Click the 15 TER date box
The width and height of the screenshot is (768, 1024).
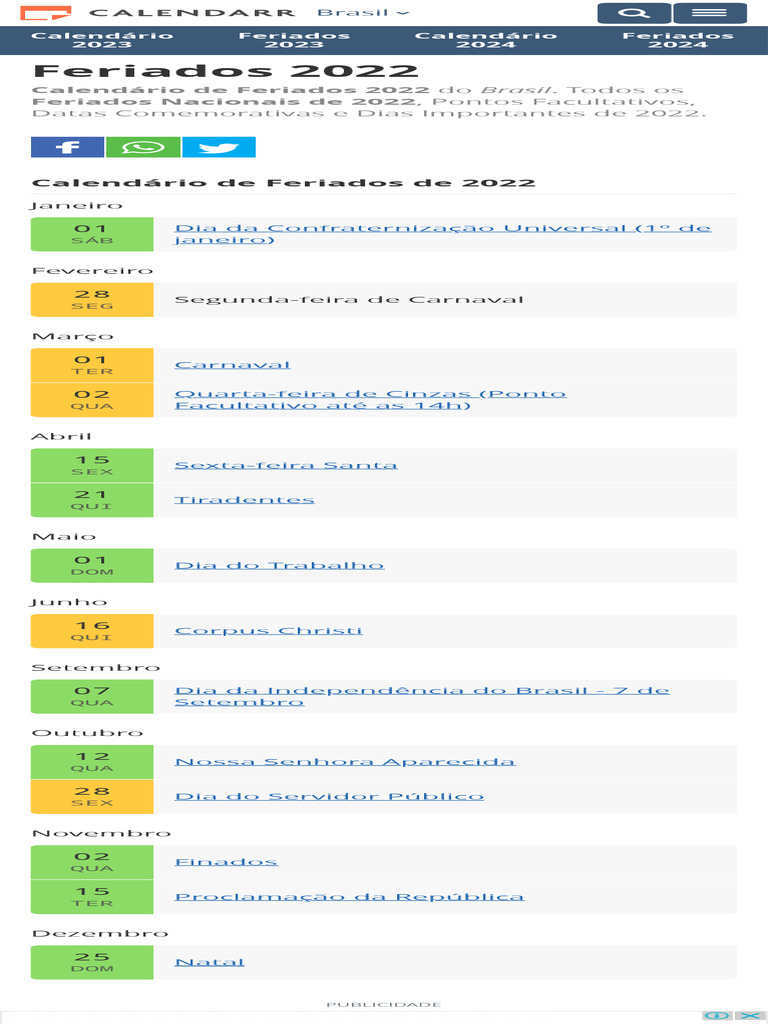(x=92, y=897)
